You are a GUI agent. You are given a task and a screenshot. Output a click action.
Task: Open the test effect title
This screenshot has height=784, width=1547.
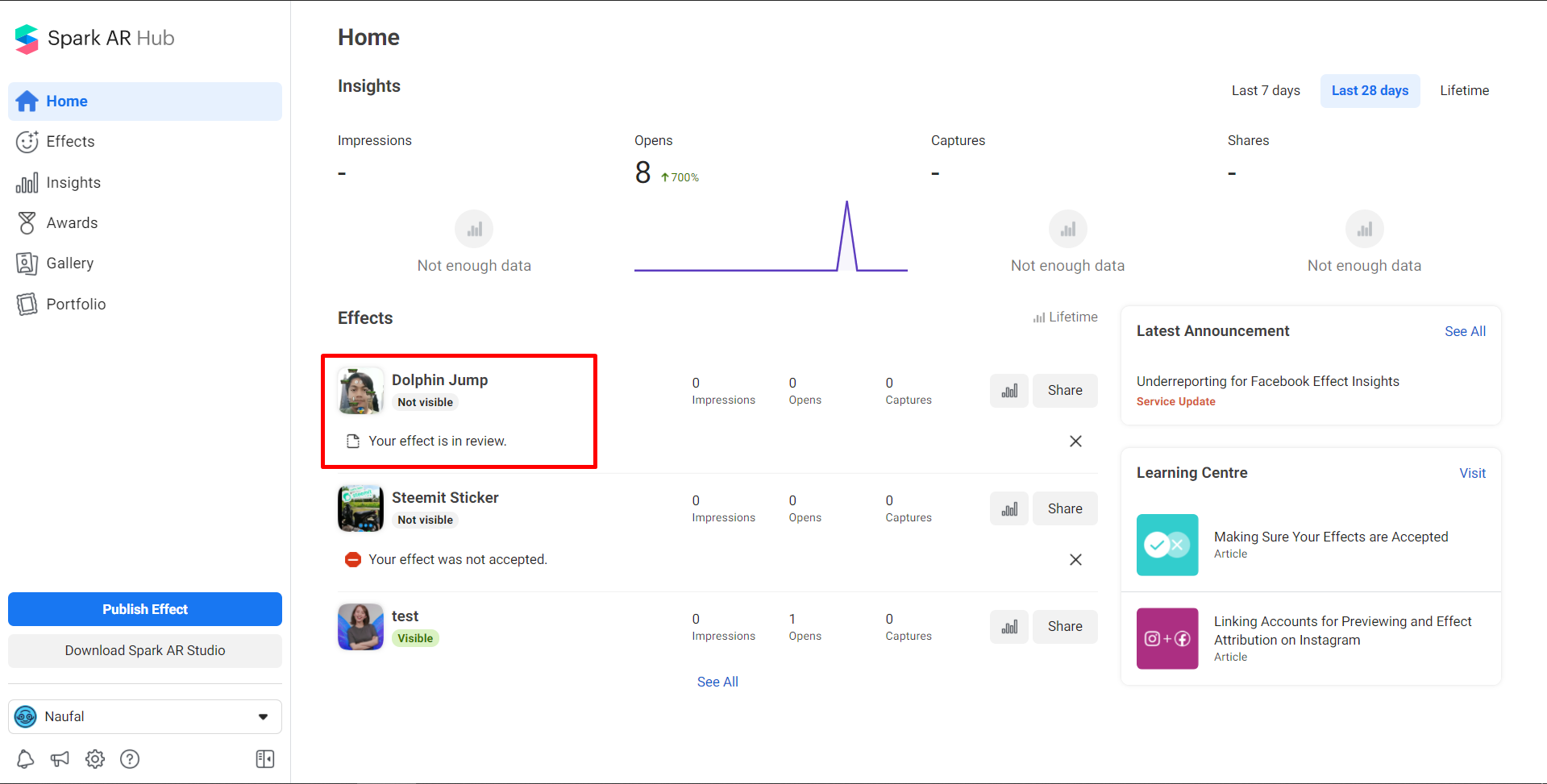coord(405,616)
